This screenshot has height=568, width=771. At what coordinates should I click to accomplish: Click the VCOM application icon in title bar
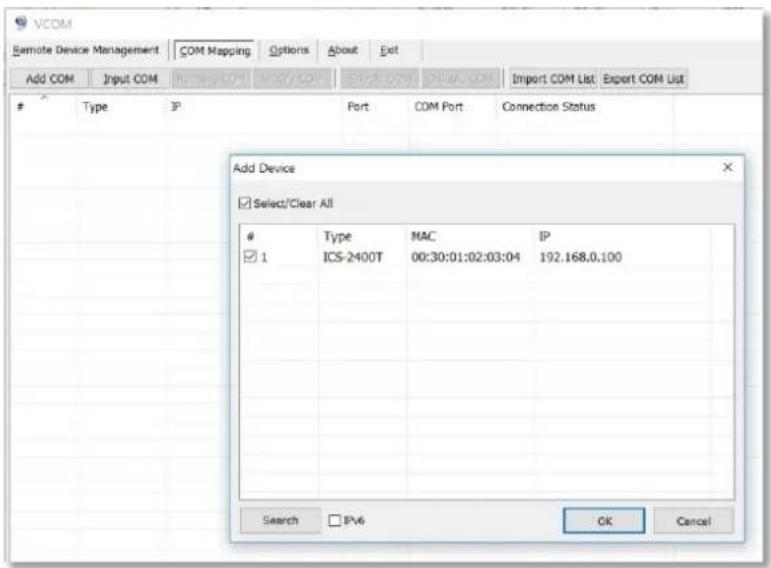click(21, 23)
